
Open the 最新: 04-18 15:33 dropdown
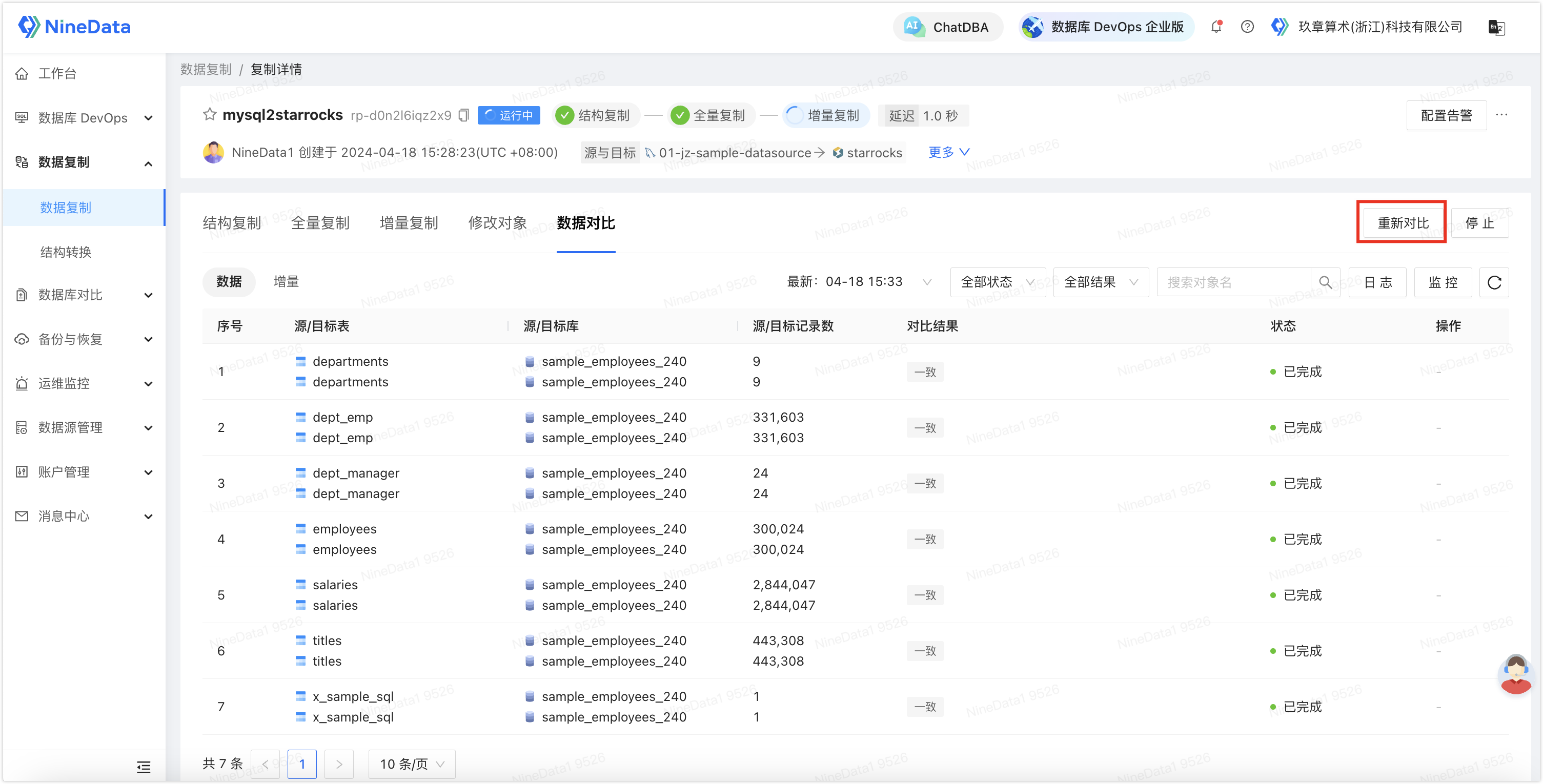pyautogui.click(x=860, y=281)
